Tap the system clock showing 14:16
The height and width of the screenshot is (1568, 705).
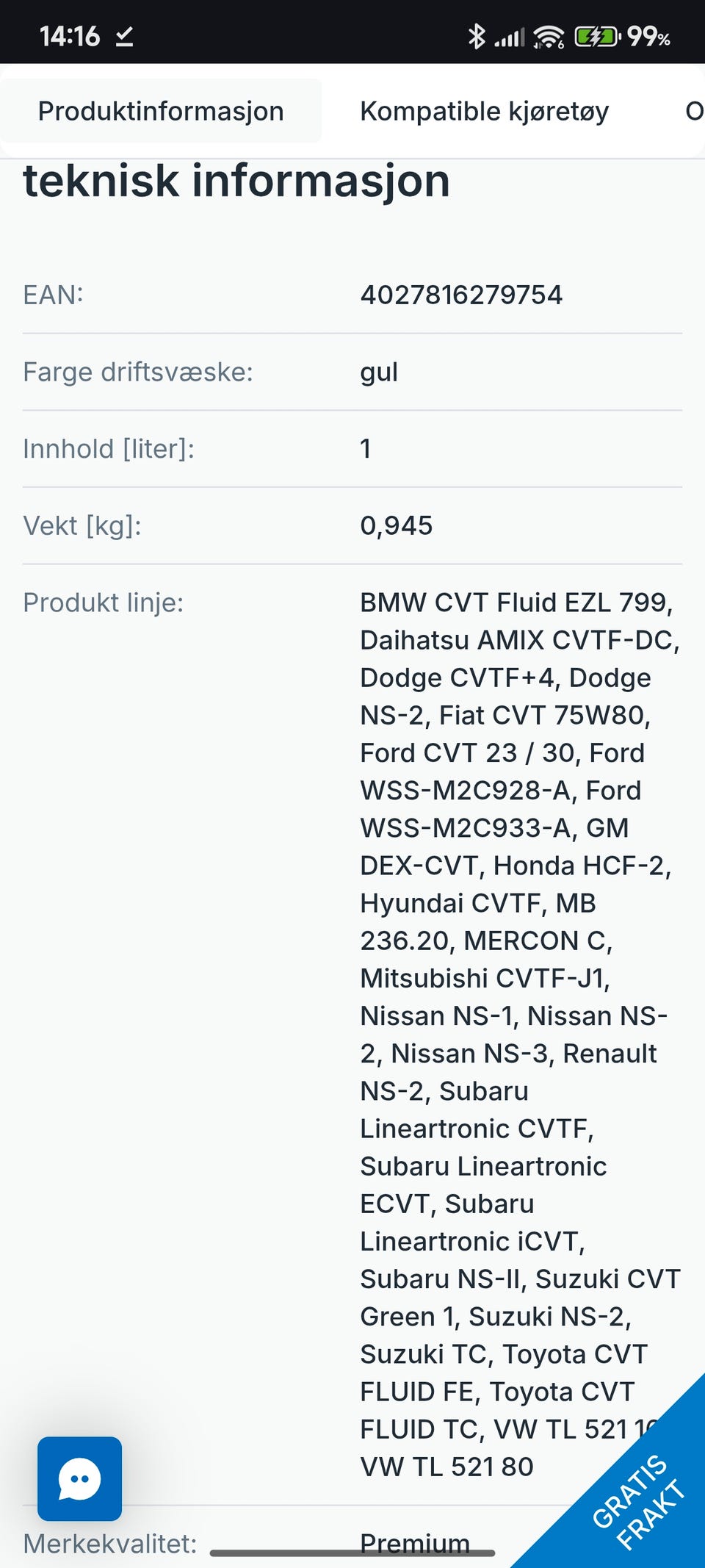point(69,36)
